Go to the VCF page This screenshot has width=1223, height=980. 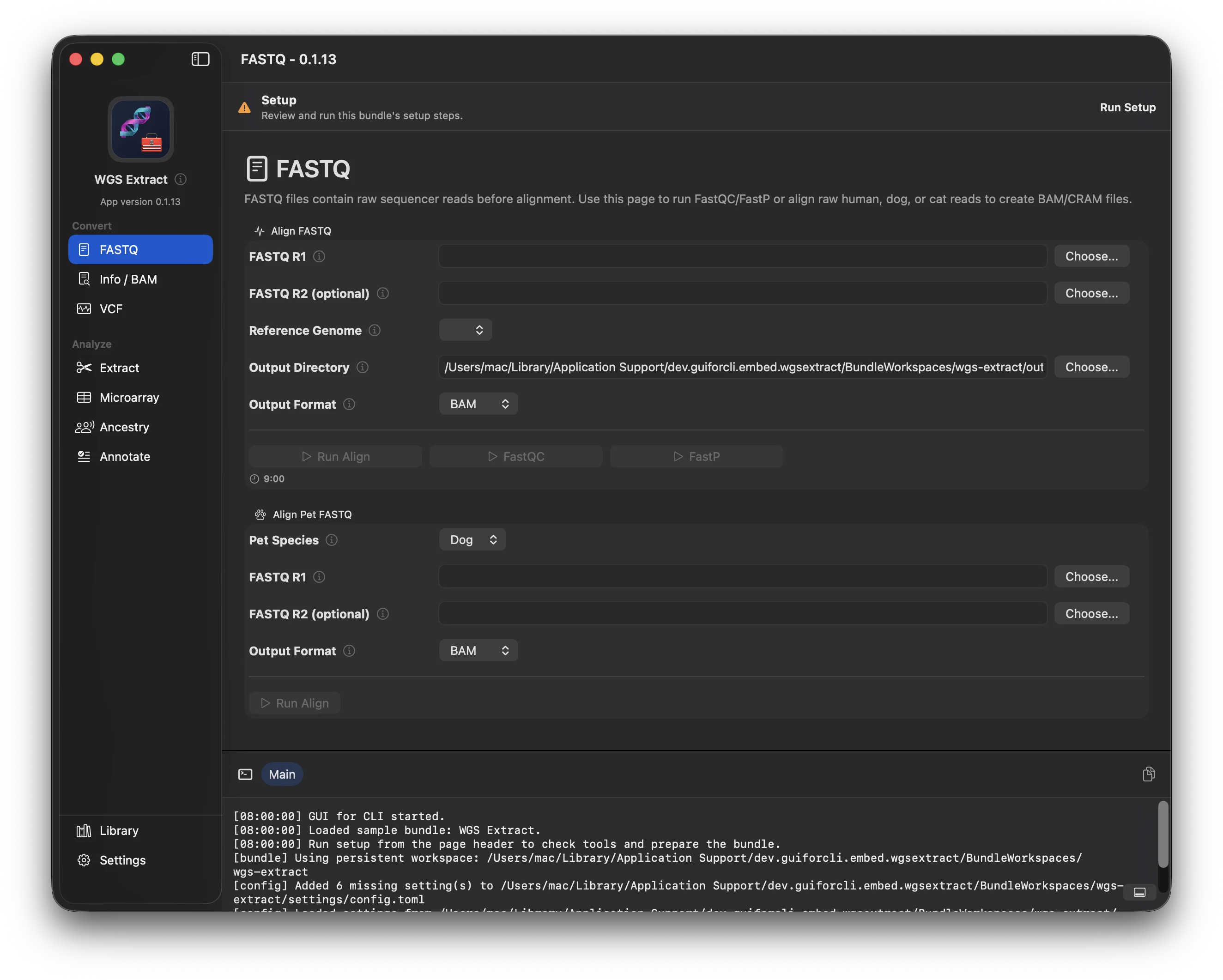coord(141,309)
